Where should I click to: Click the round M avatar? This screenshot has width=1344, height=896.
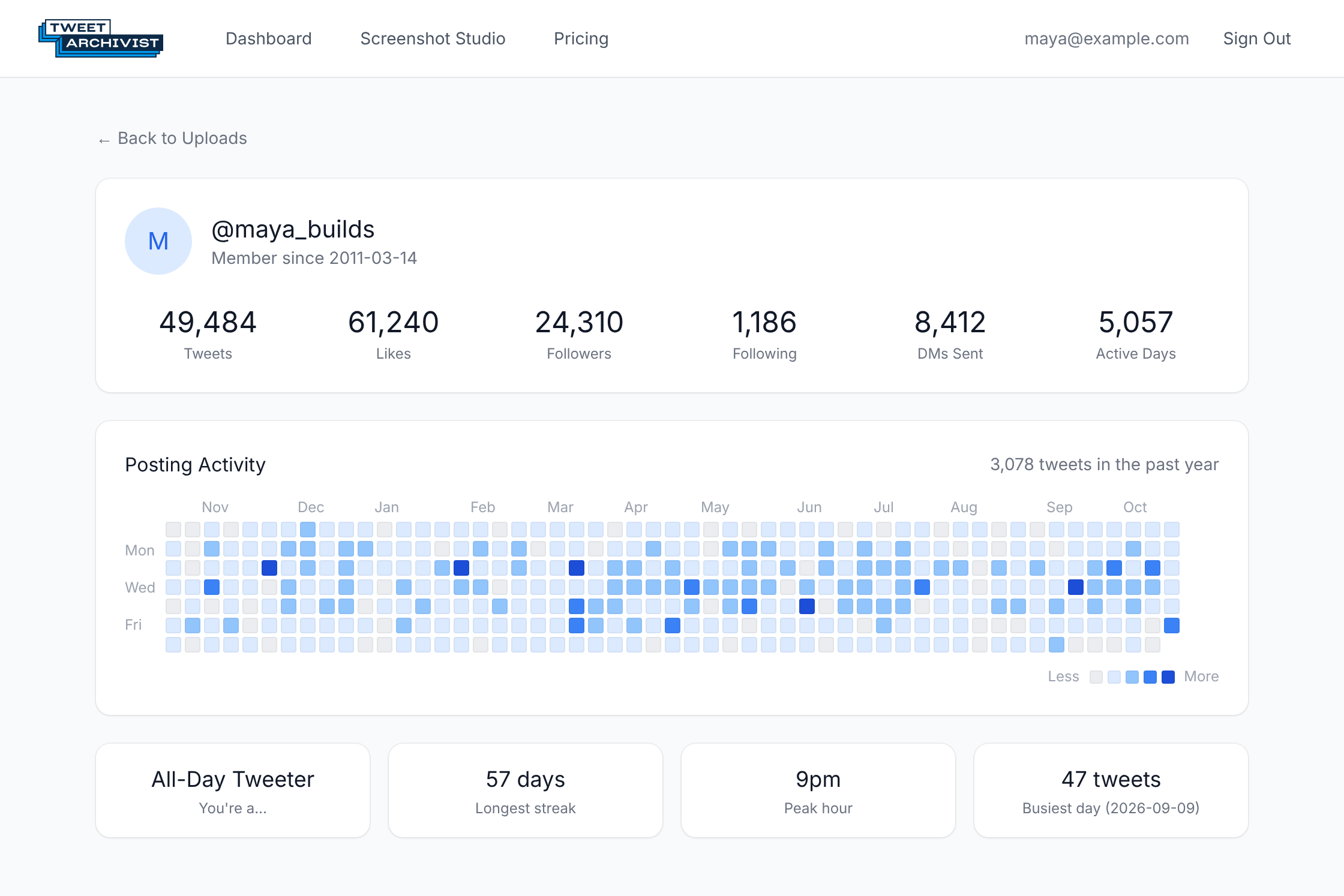[x=158, y=241]
